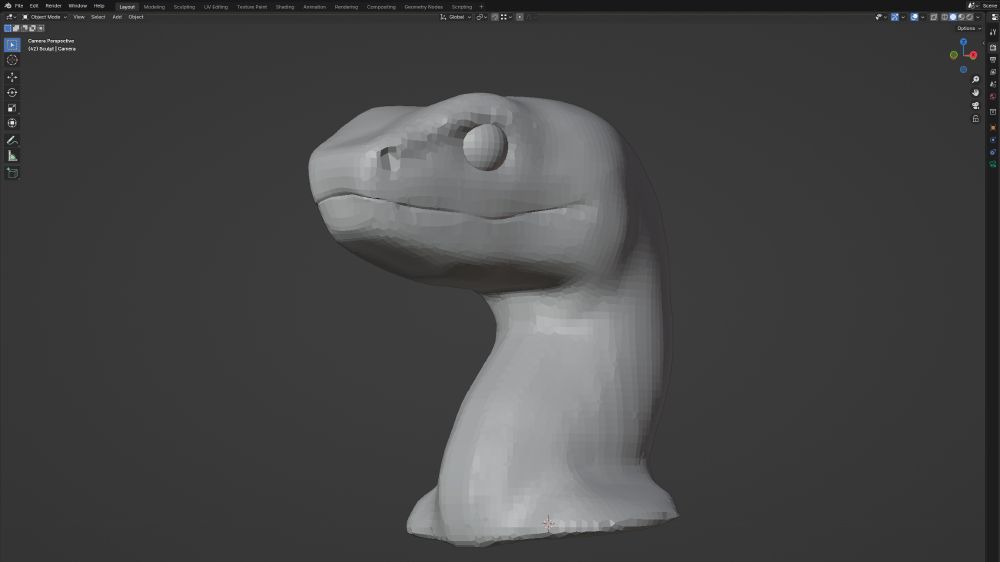This screenshot has width=1000, height=562.
Task: Open the viewport Object menu
Action: pos(136,17)
